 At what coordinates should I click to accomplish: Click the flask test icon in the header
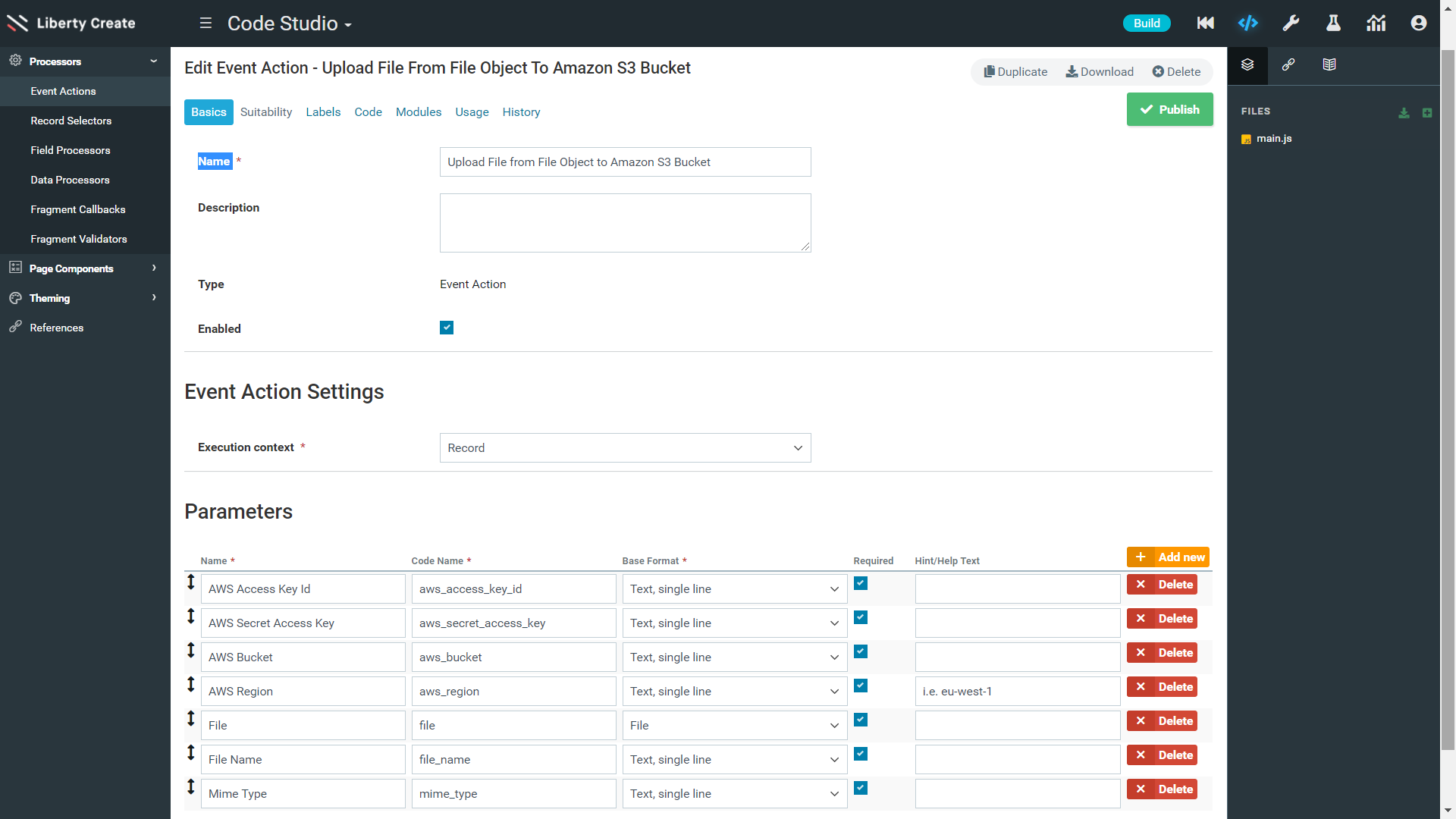click(1333, 23)
